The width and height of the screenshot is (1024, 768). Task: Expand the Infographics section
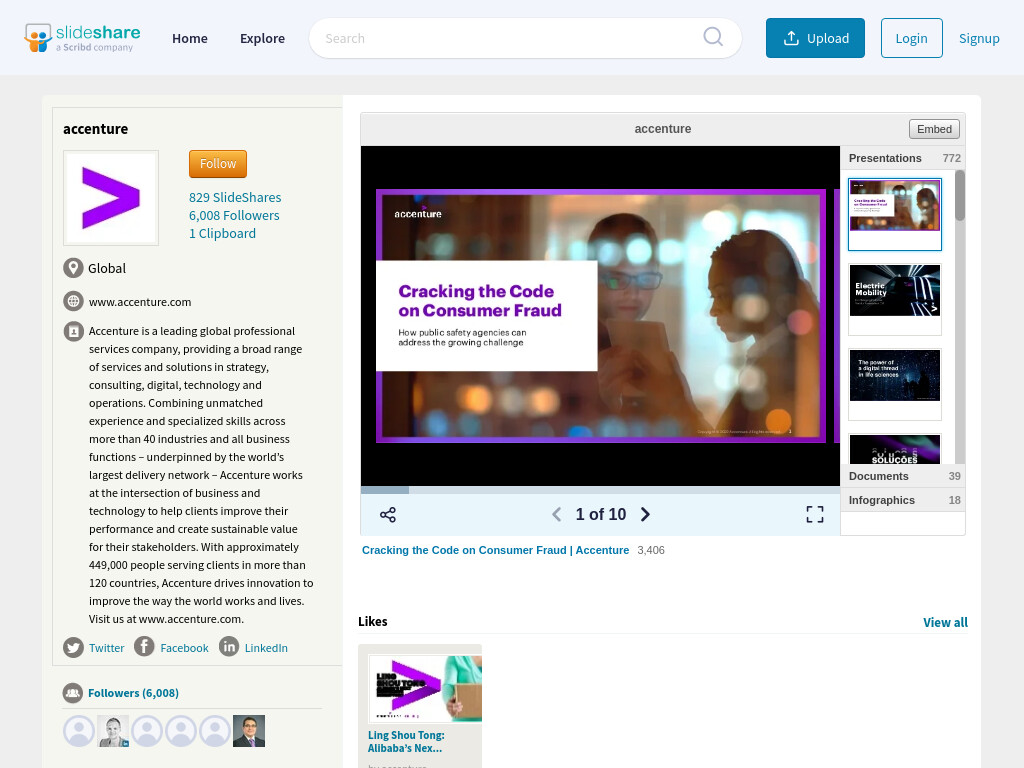(903, 500)
